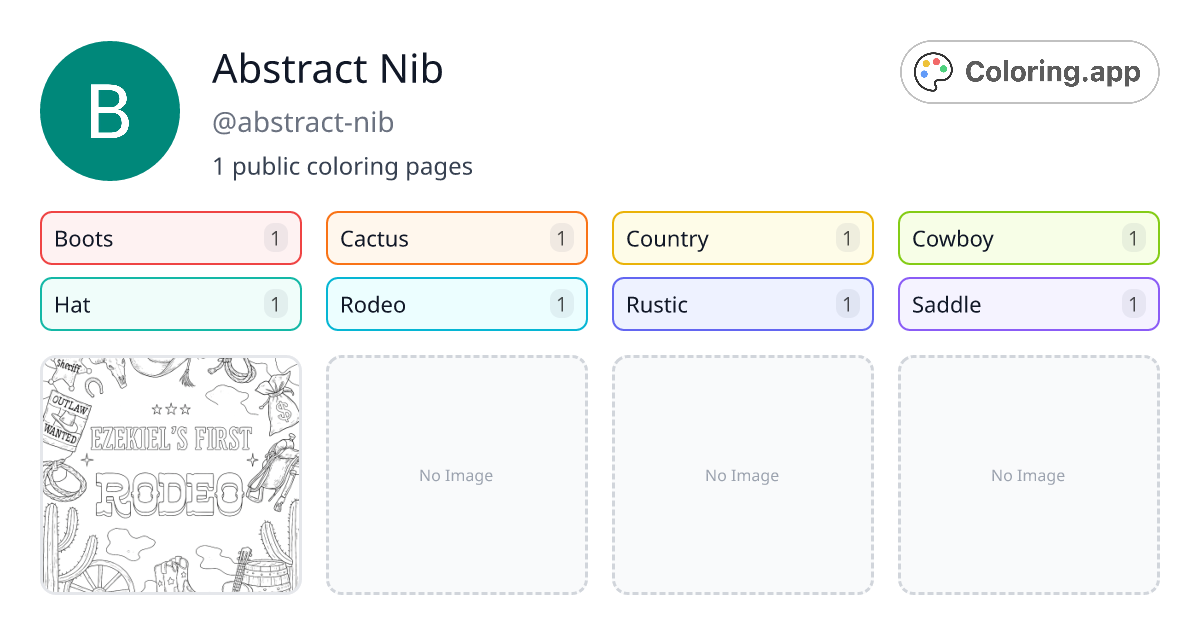1200x630 pixels.
Task: Click the first empty No Image placeholder
Action: (456, 475)
